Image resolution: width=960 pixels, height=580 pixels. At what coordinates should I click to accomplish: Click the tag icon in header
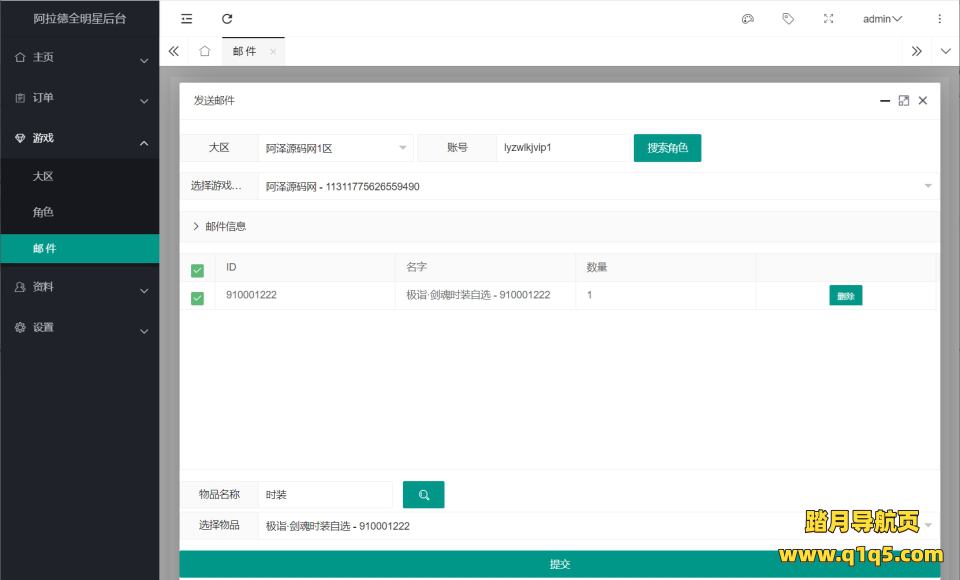pyautogui.click(x=788, y=19)
